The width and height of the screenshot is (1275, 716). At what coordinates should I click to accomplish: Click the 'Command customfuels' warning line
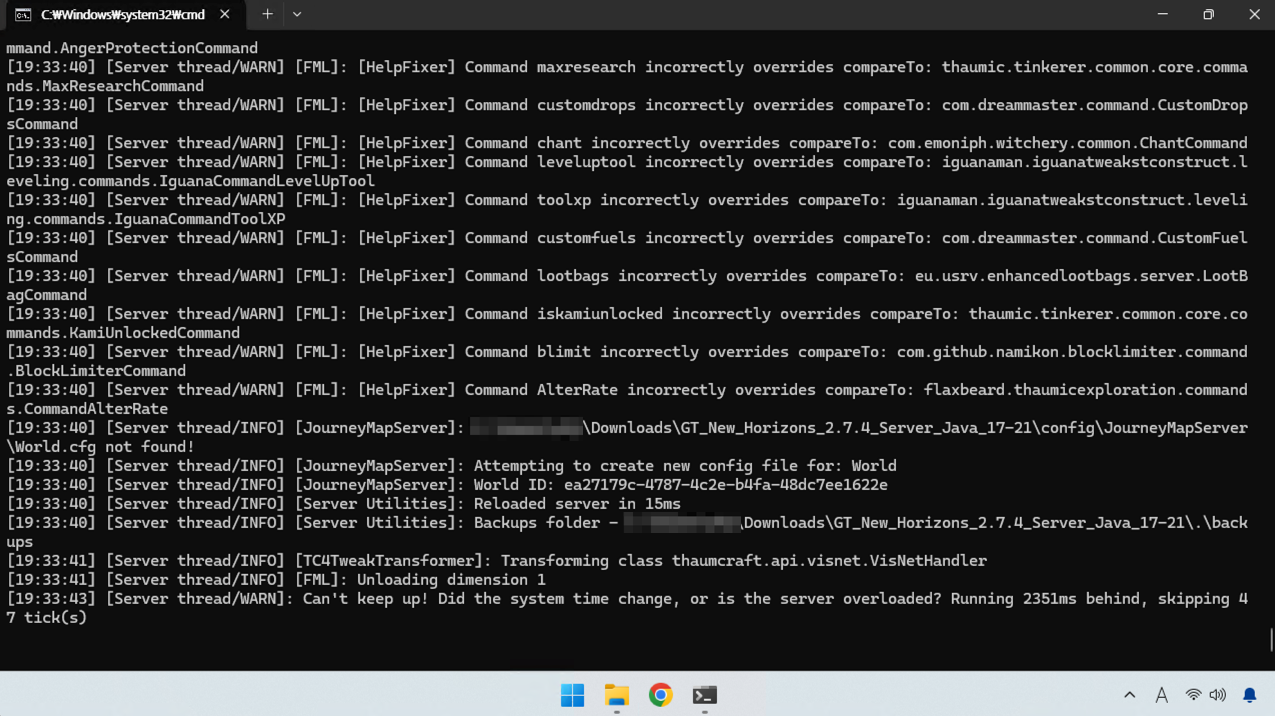point(627,248)
